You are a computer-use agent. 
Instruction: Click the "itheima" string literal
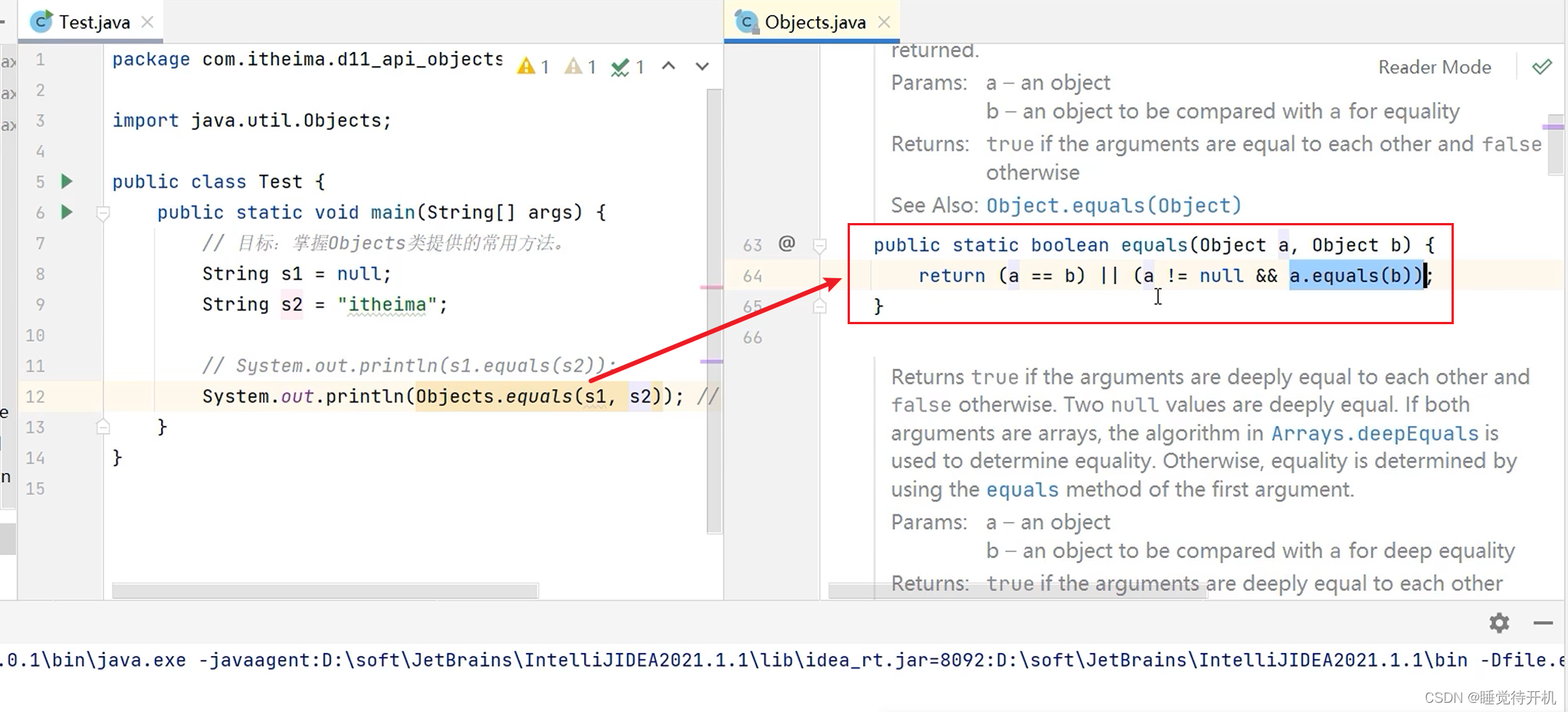point(387,304)
